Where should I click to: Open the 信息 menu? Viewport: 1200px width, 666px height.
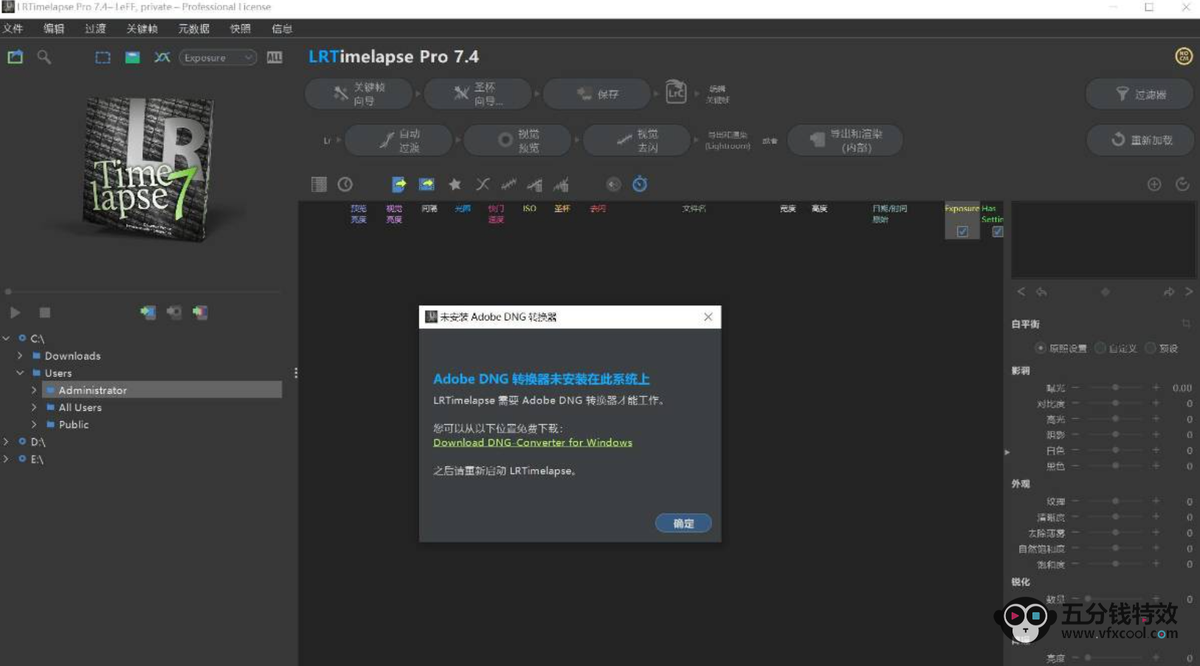click(x=282, y=29)
